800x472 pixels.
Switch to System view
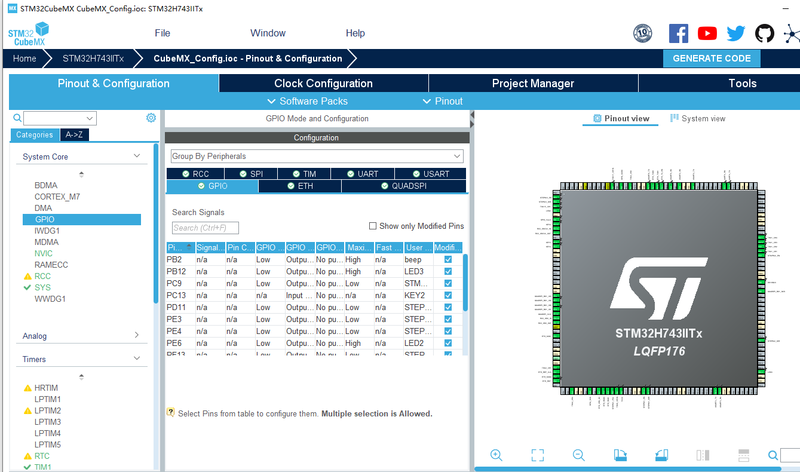pyautogui.click(x=697, y=118)
